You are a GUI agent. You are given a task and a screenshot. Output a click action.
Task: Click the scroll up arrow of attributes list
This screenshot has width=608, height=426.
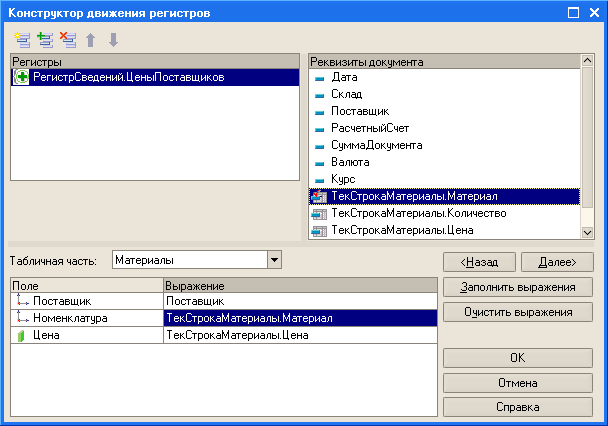pyautogui.click(x=587, y=60)
